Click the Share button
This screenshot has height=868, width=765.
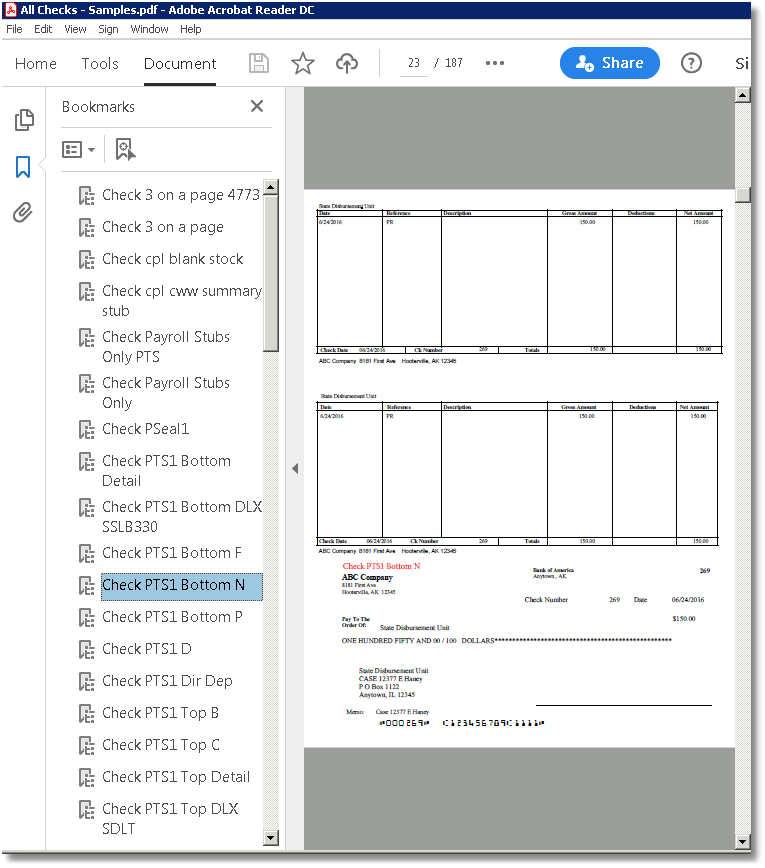pyautogui.click(x=609, y=63)
